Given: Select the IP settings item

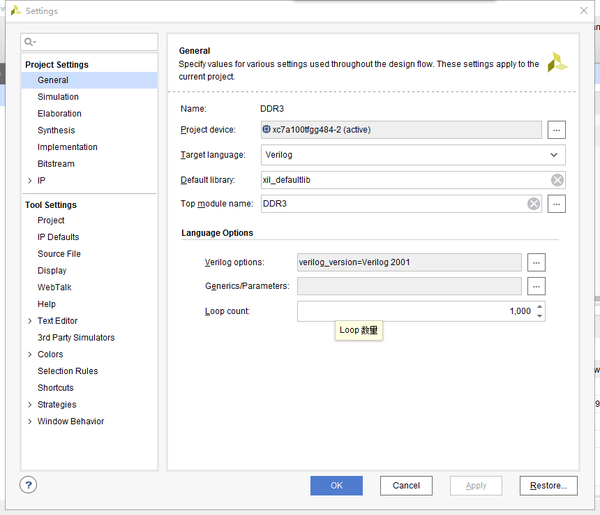Looking at the screenshot, I should coord(41,181).
